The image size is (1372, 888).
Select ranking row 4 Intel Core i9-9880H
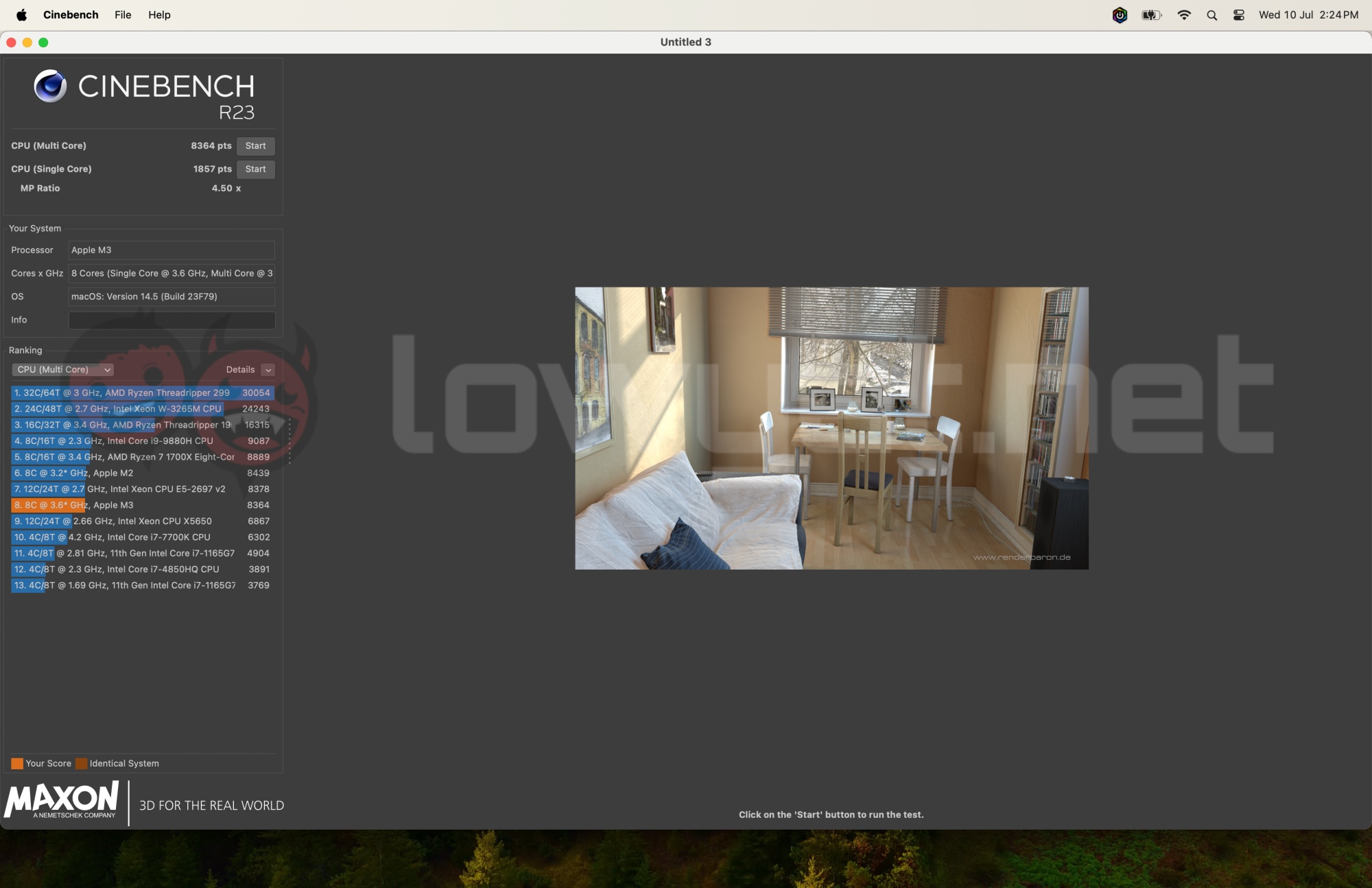point(143,441)
